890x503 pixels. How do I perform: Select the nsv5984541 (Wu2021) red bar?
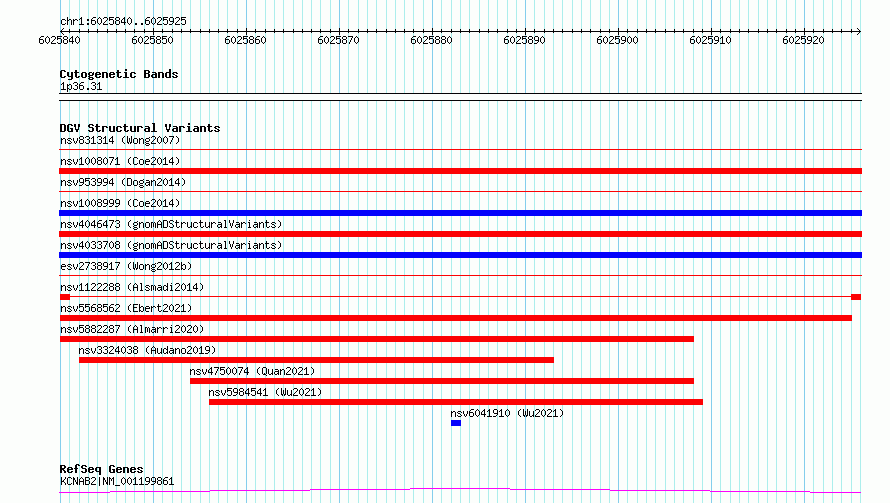(x=456, y=402)
